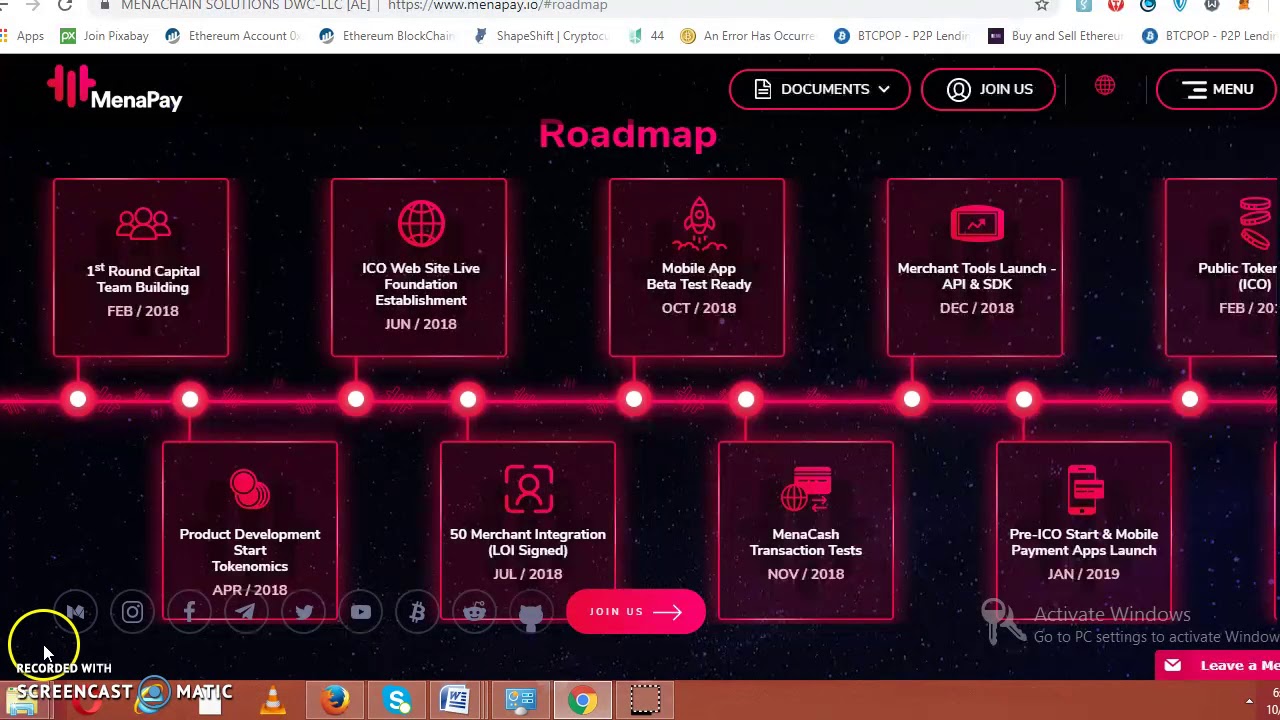Click 'NOV / 2018' date text
This screenshot has width=1280, height=720.
point(806,574)
